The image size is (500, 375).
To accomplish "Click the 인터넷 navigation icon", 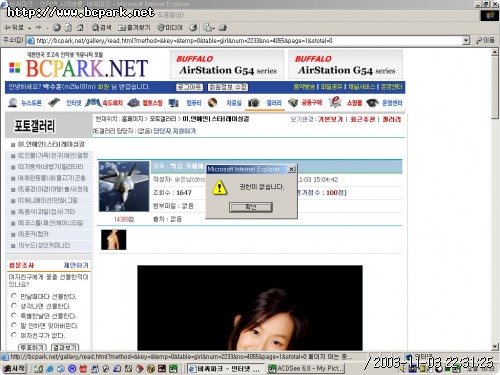I will pyautogui.click(x=54, y=103).
